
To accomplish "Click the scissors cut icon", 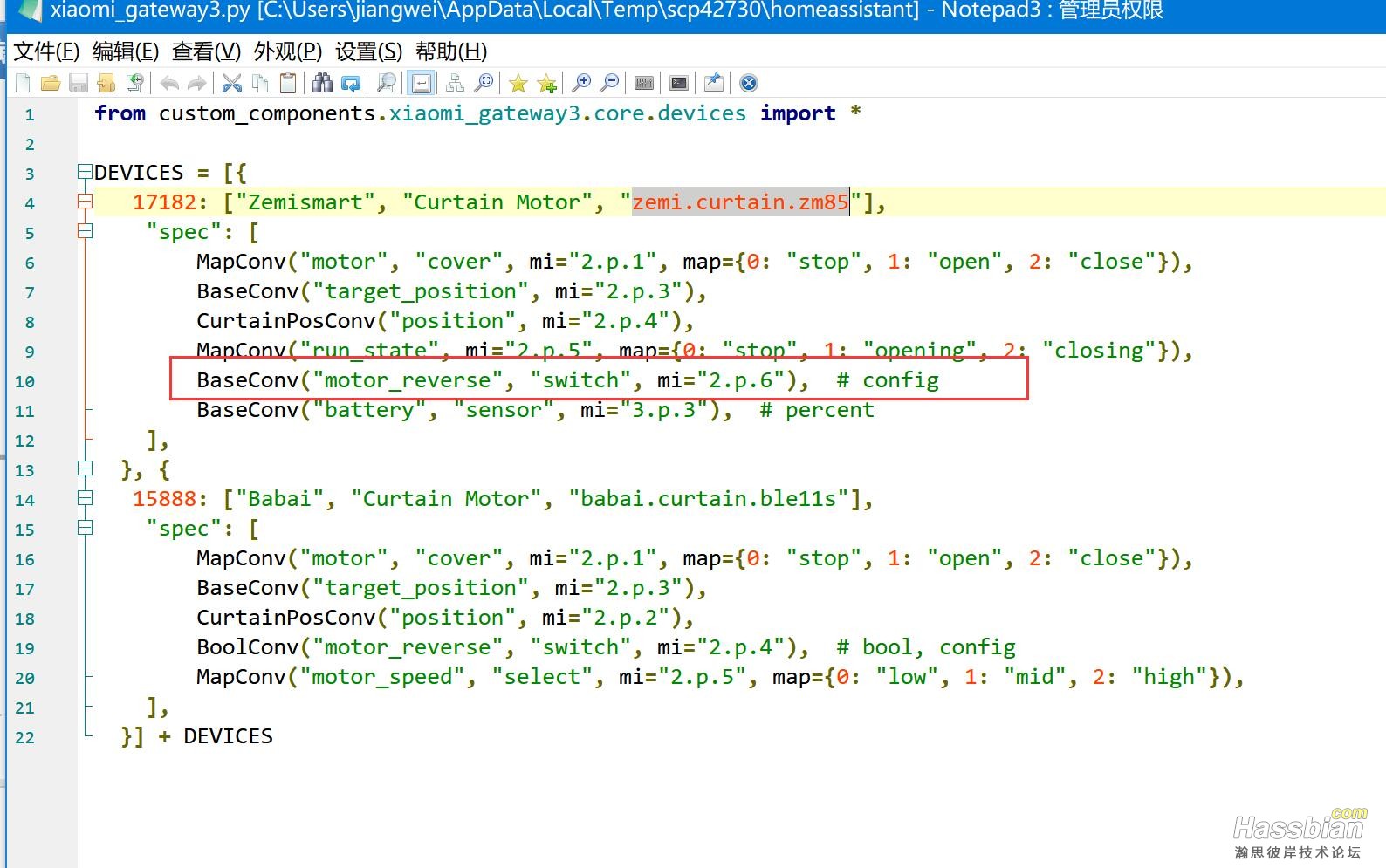I will (232, 83).
